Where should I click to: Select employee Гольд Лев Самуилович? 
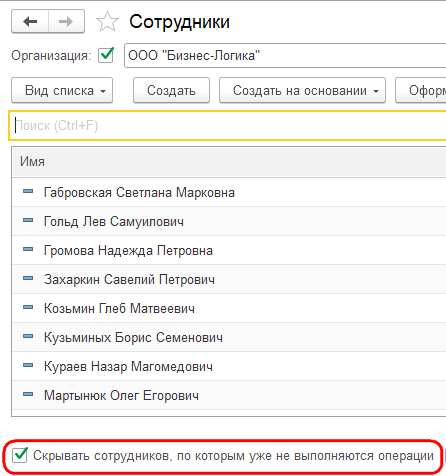coord(229,221)
